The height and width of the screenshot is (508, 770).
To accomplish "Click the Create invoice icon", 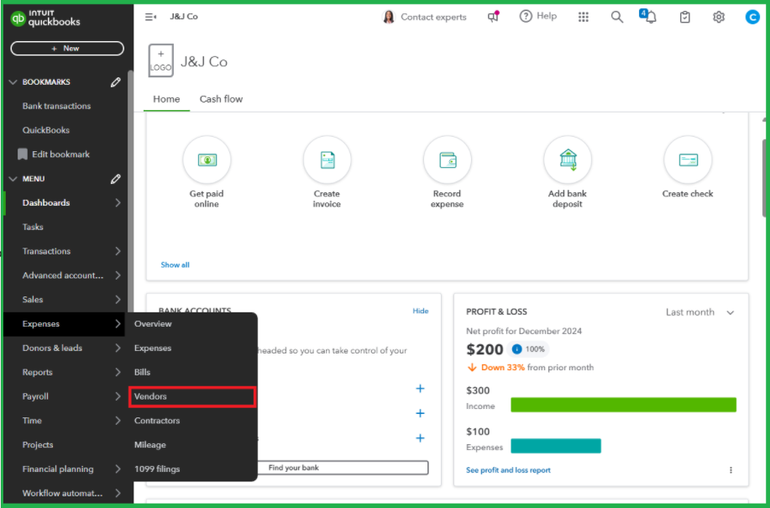I will (327, 160).
